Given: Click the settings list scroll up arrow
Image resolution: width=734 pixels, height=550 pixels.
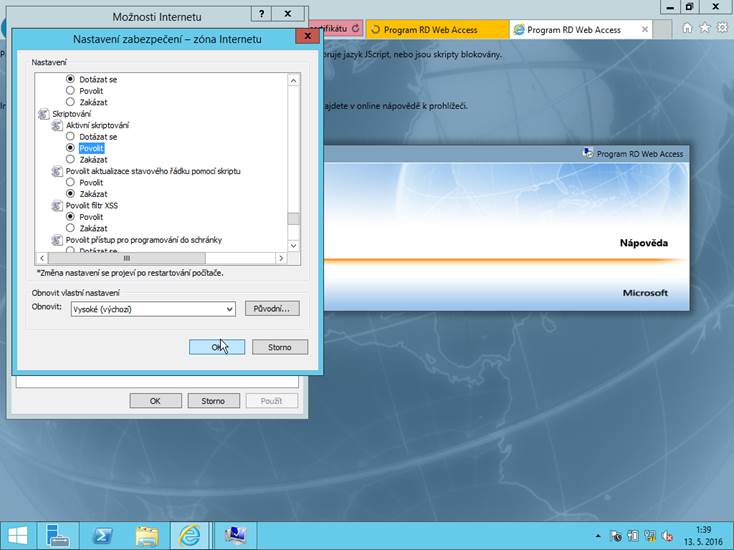Looking at the screenshot, I should point(294,81).
